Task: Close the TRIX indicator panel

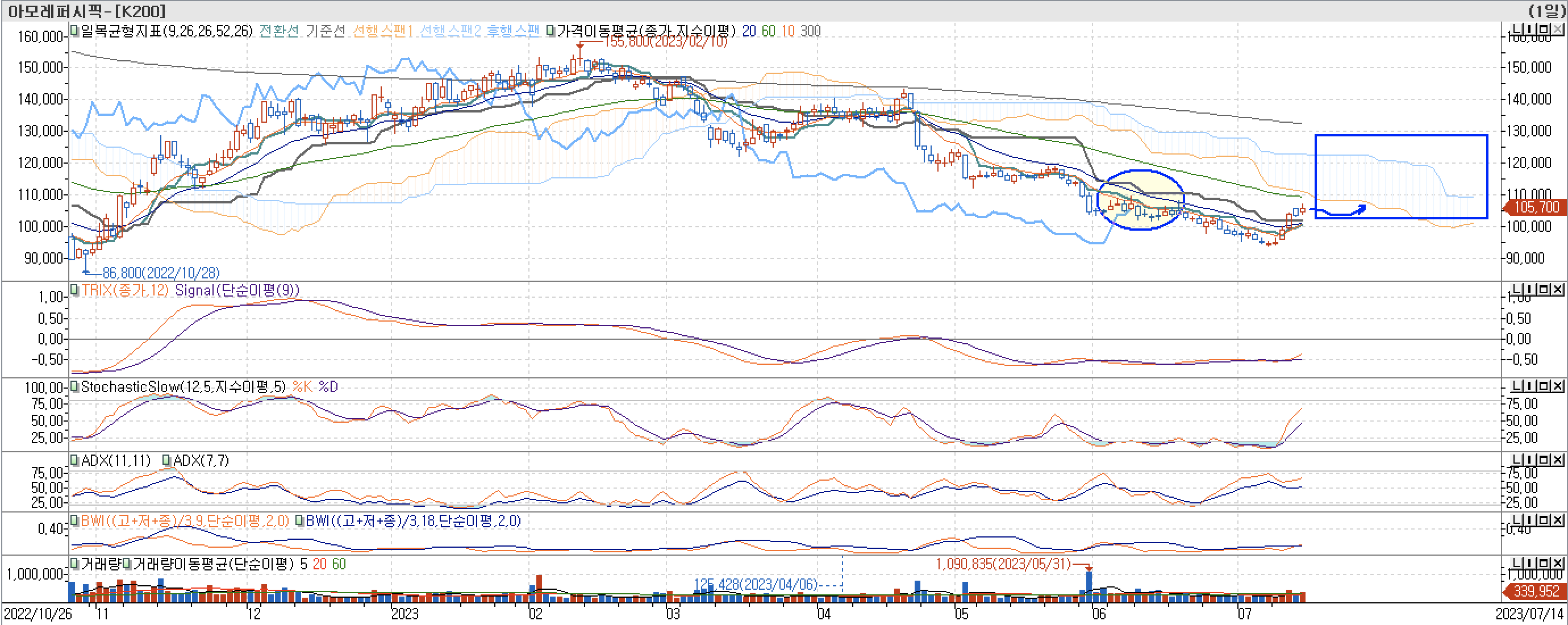Action: (1557, 290)
